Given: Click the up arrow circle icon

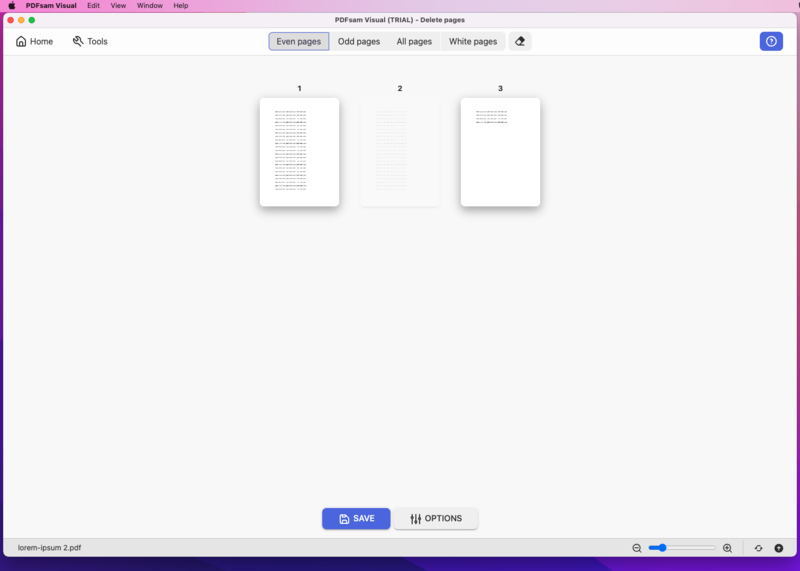Looking at the screenshot, I should 779,548.
